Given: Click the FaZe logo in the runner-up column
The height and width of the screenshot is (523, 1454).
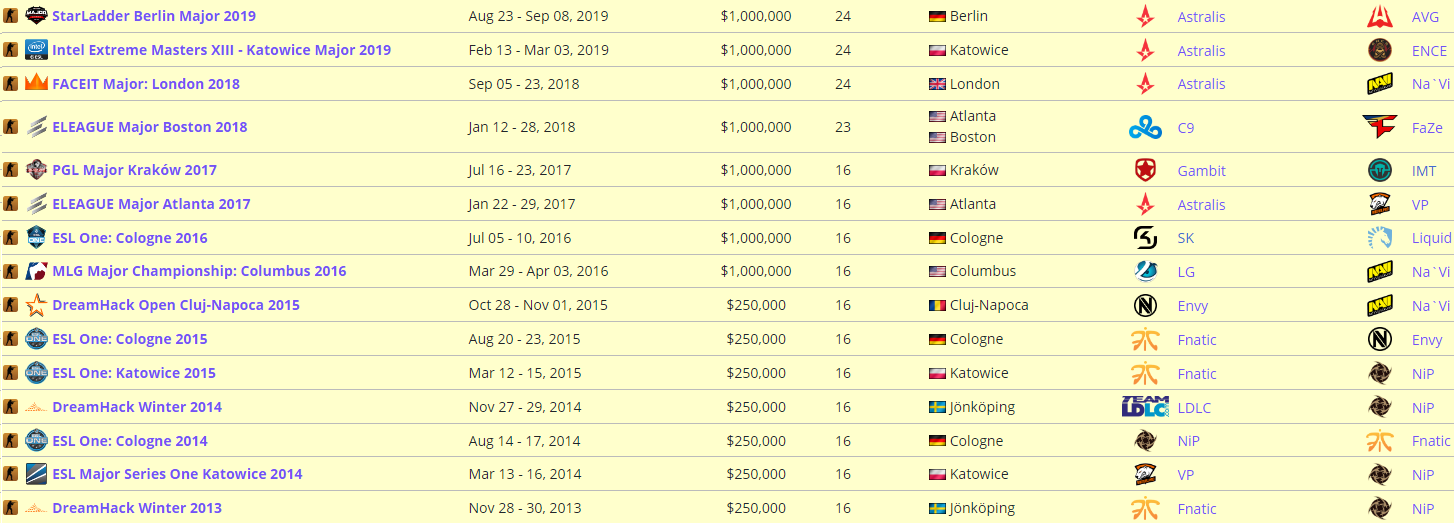Looking at the screenshot, I should [1380, 127].
